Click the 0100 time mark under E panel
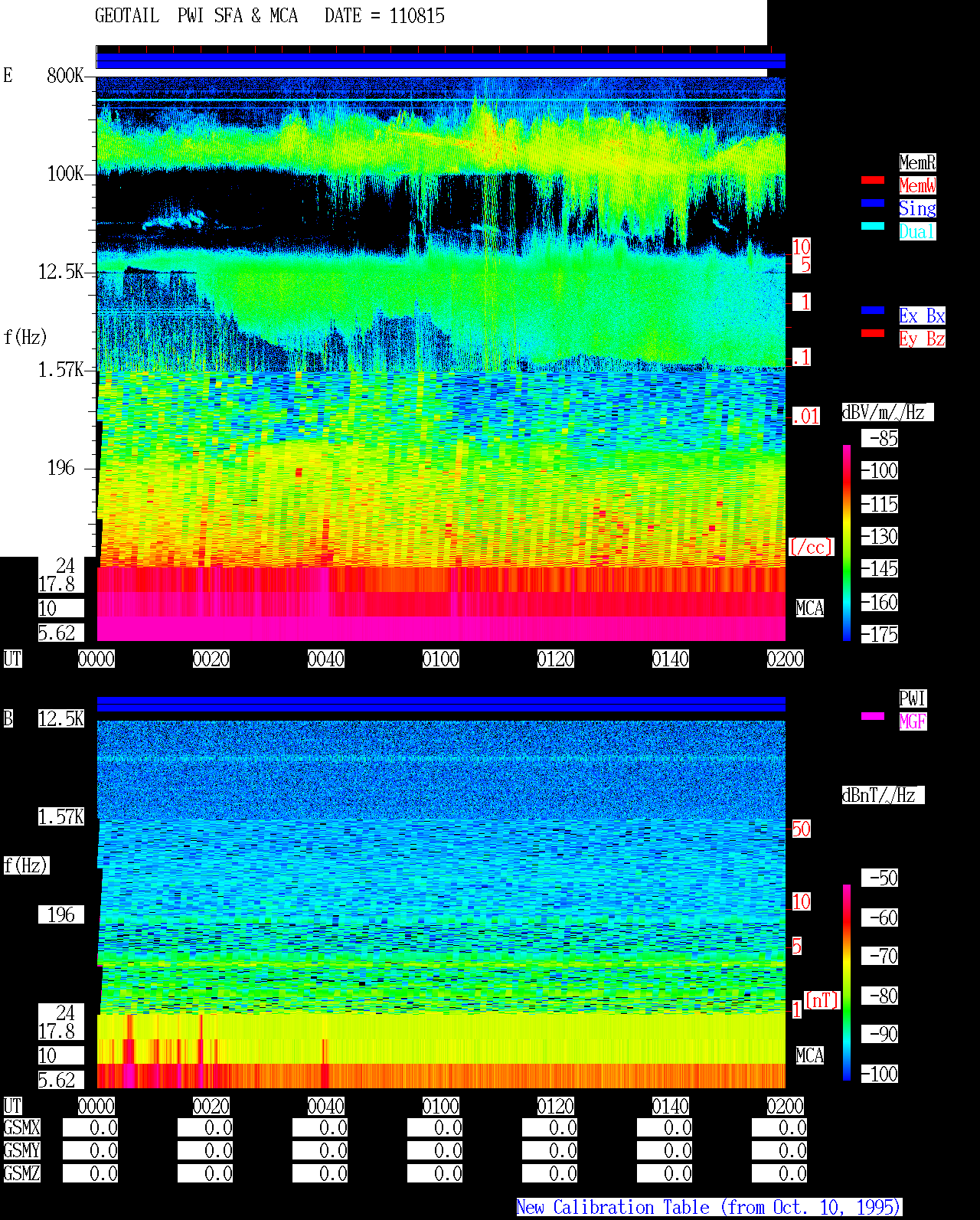The width and height of the screenshot is (980, 1220). 441,659
